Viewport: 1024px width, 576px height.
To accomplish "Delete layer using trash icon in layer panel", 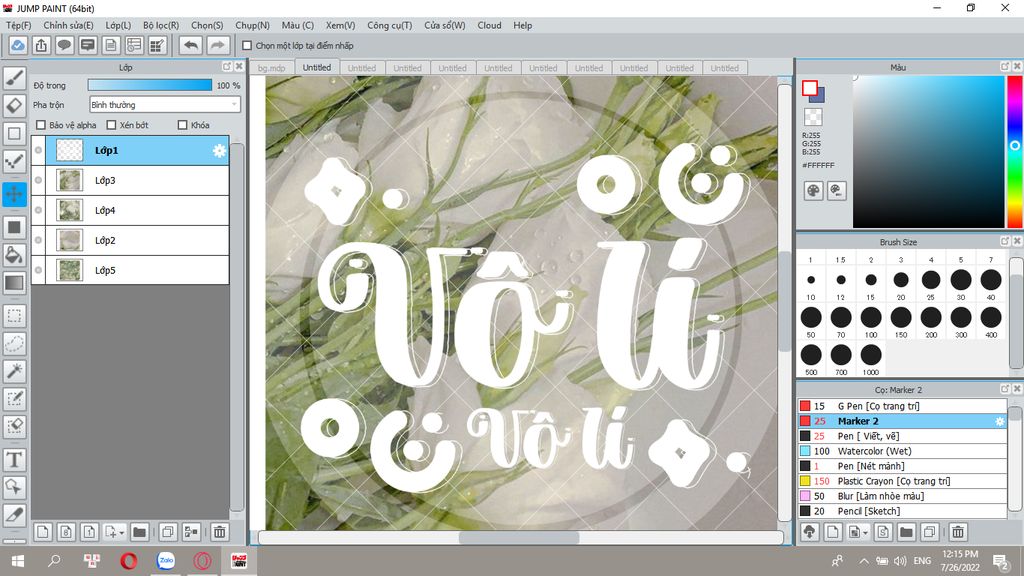I will tap(220, 532).
